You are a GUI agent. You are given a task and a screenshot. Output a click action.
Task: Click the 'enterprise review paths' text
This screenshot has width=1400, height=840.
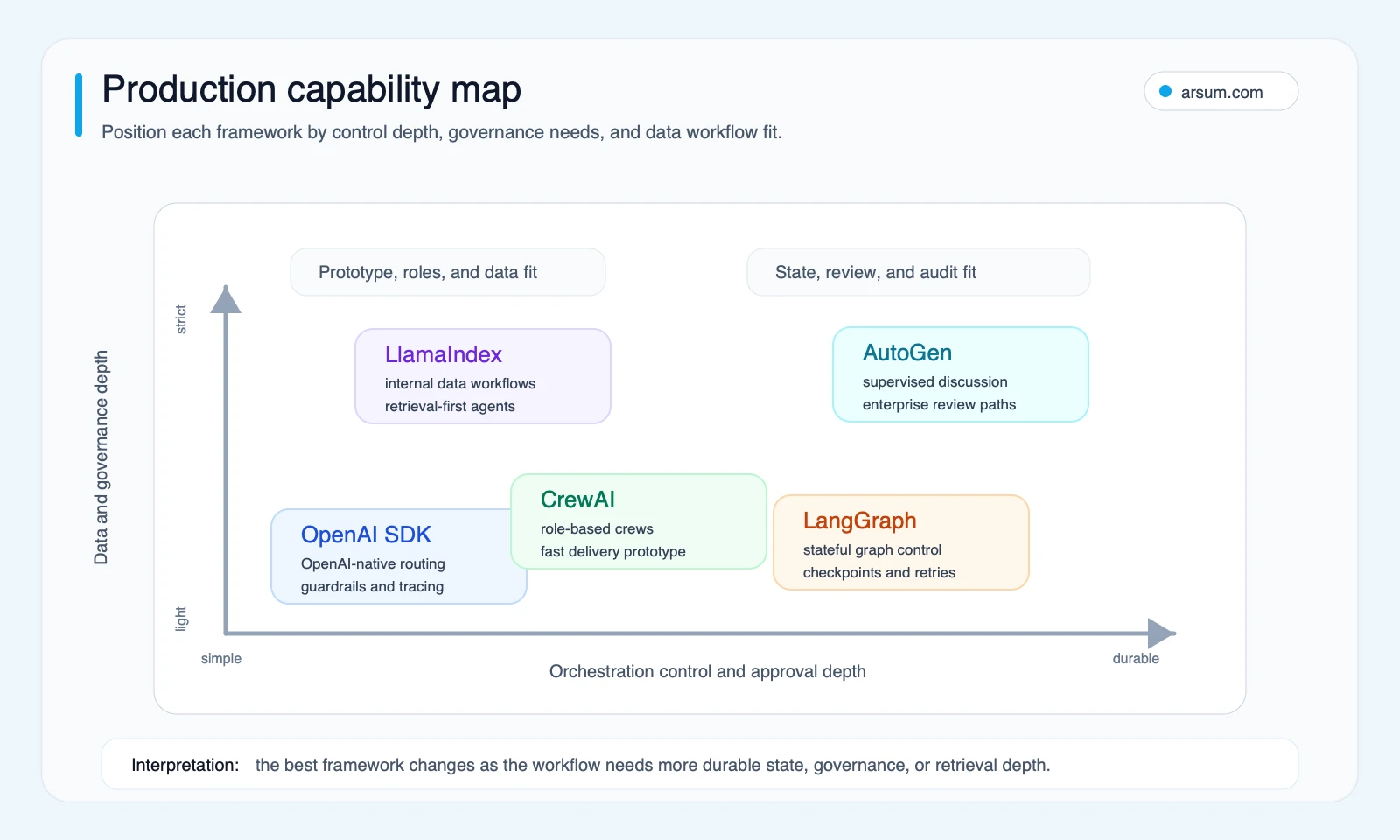(x=940, y=404)
